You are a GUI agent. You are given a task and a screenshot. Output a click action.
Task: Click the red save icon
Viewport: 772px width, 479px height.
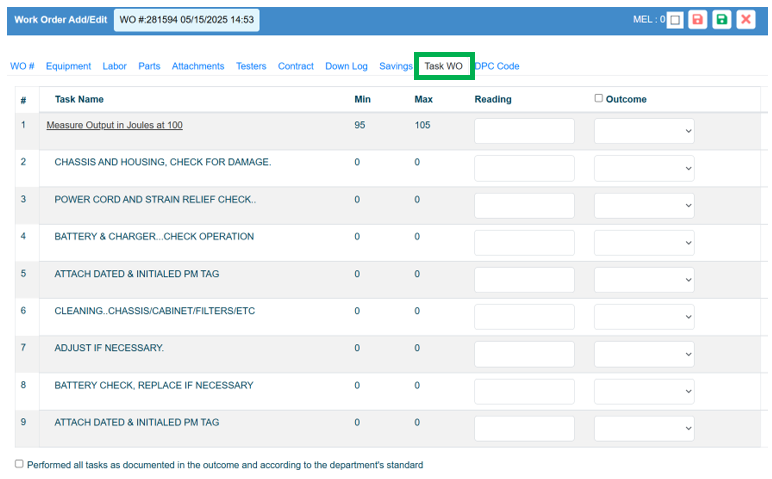pyautogui.click(x=698, y=20)
